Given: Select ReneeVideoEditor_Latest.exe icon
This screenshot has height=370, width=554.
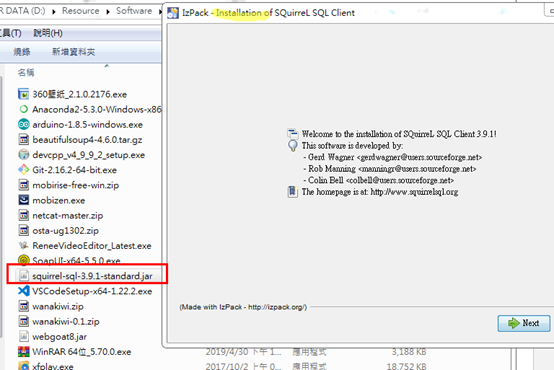Looking at the screenshot, I should tap(24, 246).
